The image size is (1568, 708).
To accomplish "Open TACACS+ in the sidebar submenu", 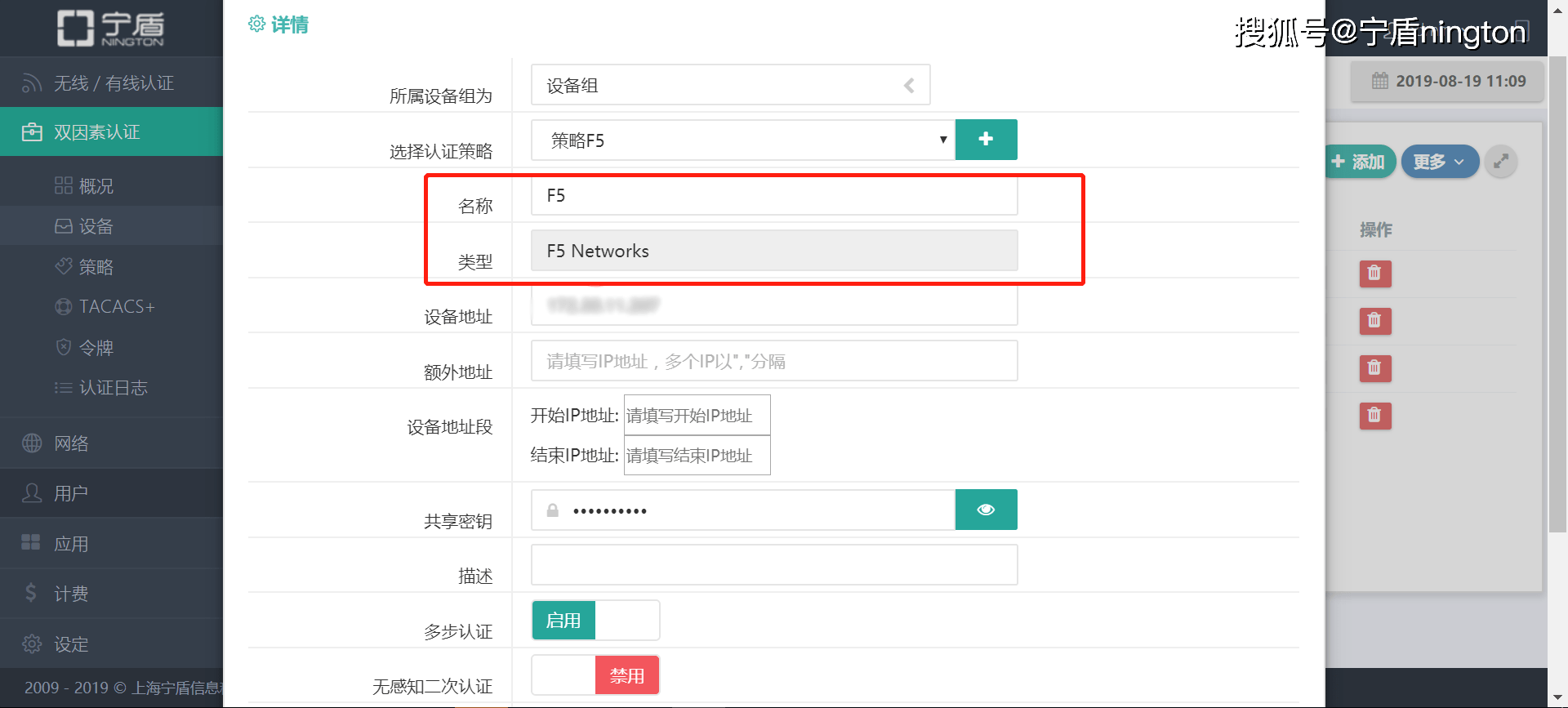I will pos(111,306).
